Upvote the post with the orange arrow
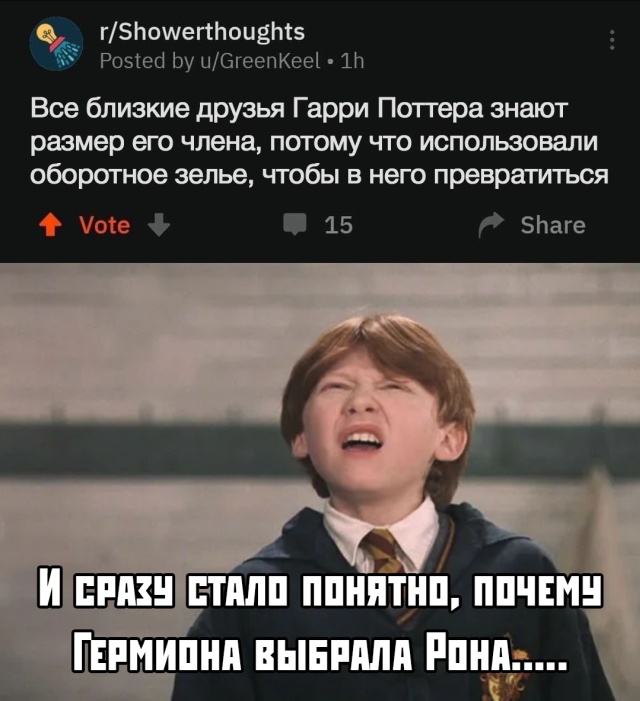Image resolution: width=640 pixels, height=701 pixels. pyautogui.click(x=51, y=225)
